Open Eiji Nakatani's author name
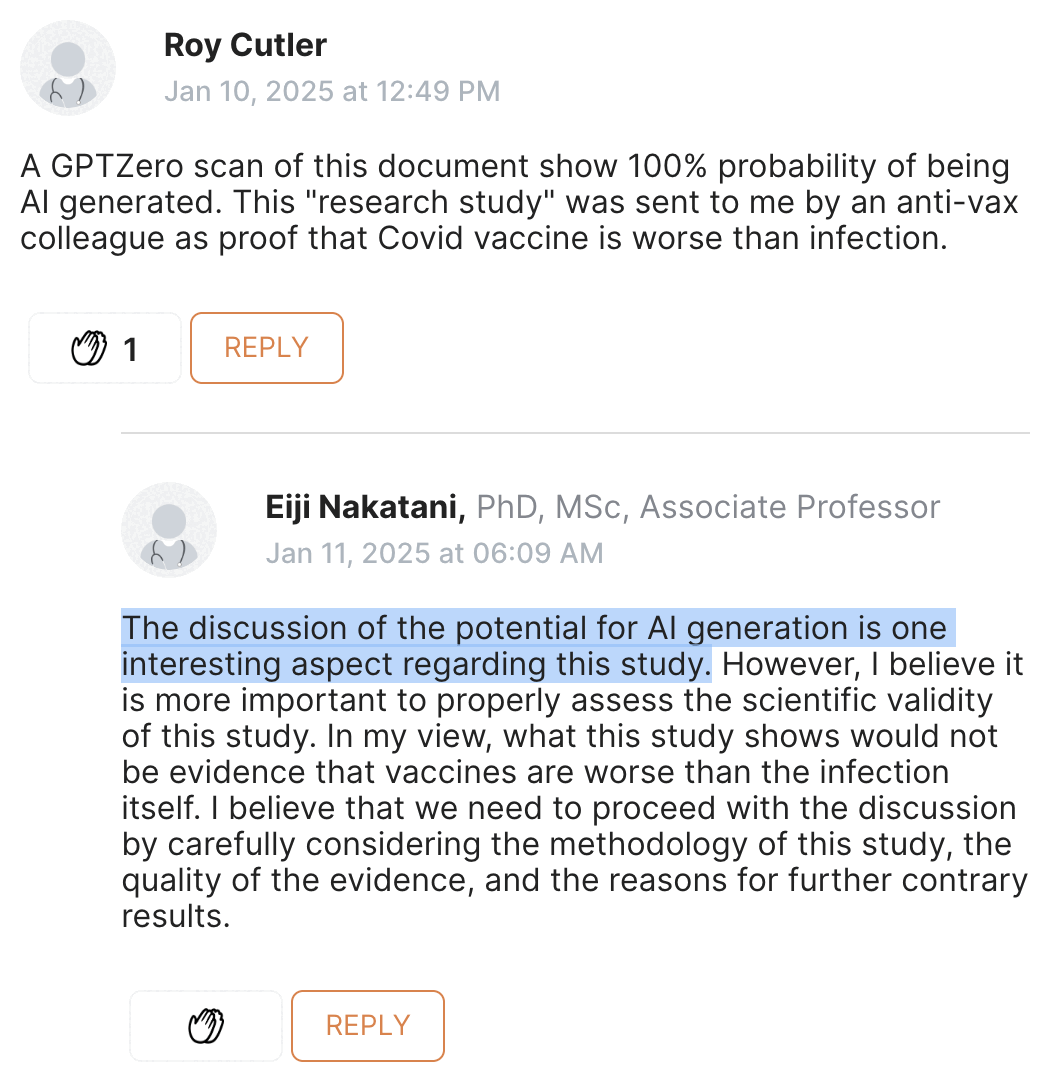1050x1082 pixels. click(365, 507)
